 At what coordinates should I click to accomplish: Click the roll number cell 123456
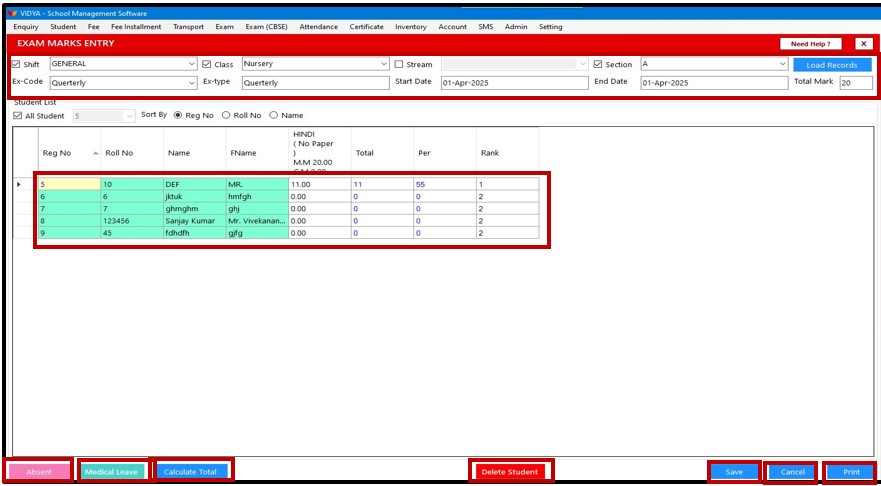click(x=132, y=221)
